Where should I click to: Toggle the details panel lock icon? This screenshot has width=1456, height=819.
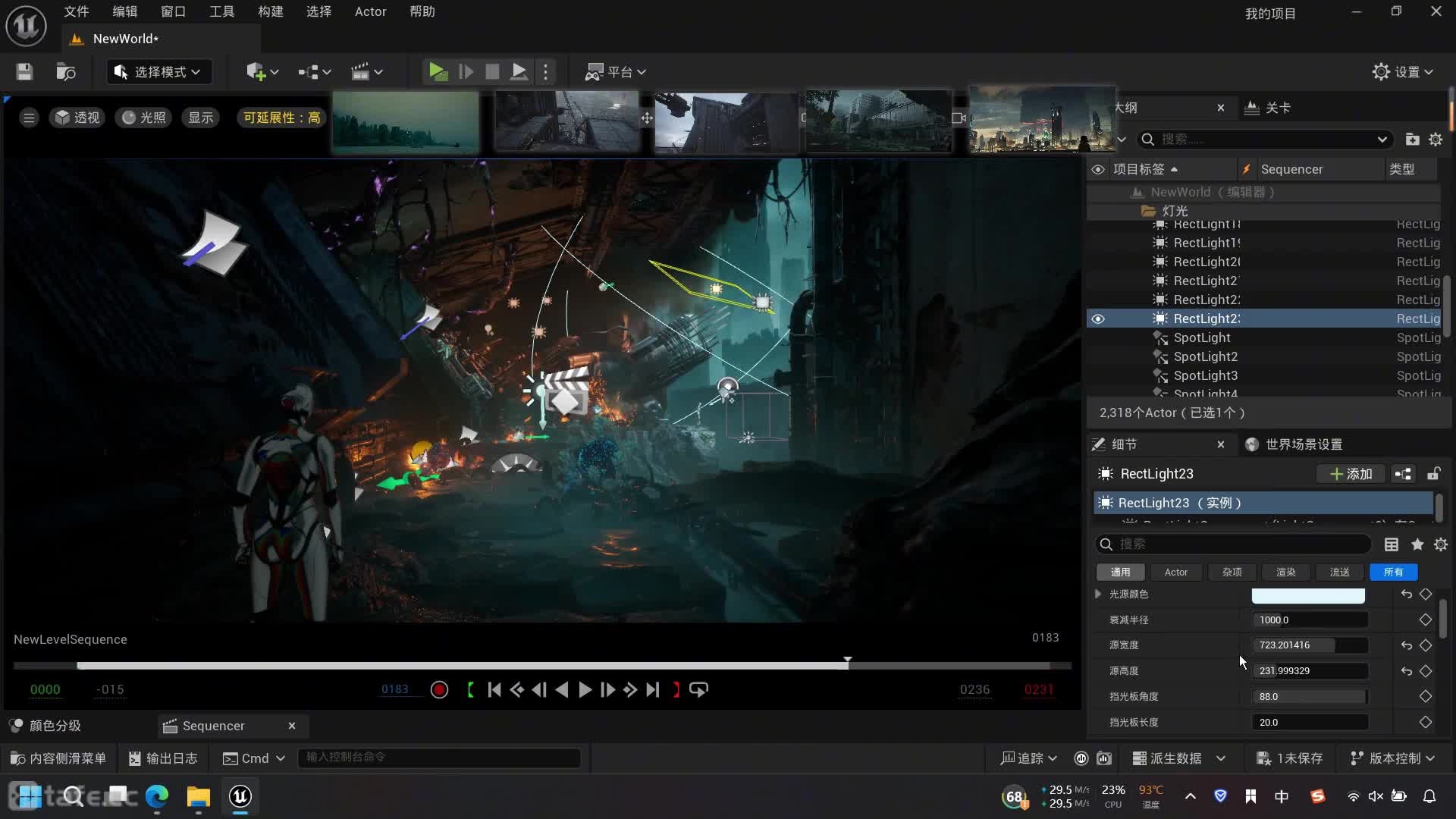pos(1433,474)
